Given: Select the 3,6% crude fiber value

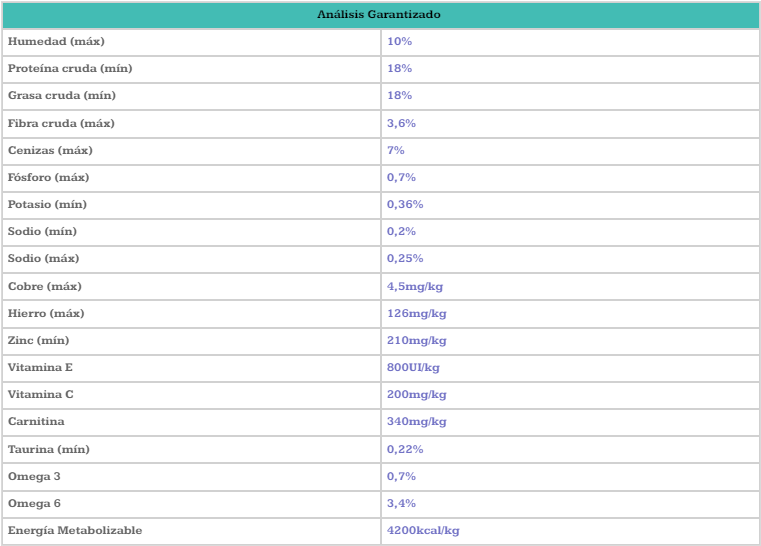Looking at the screenshot, I should 402,123.
